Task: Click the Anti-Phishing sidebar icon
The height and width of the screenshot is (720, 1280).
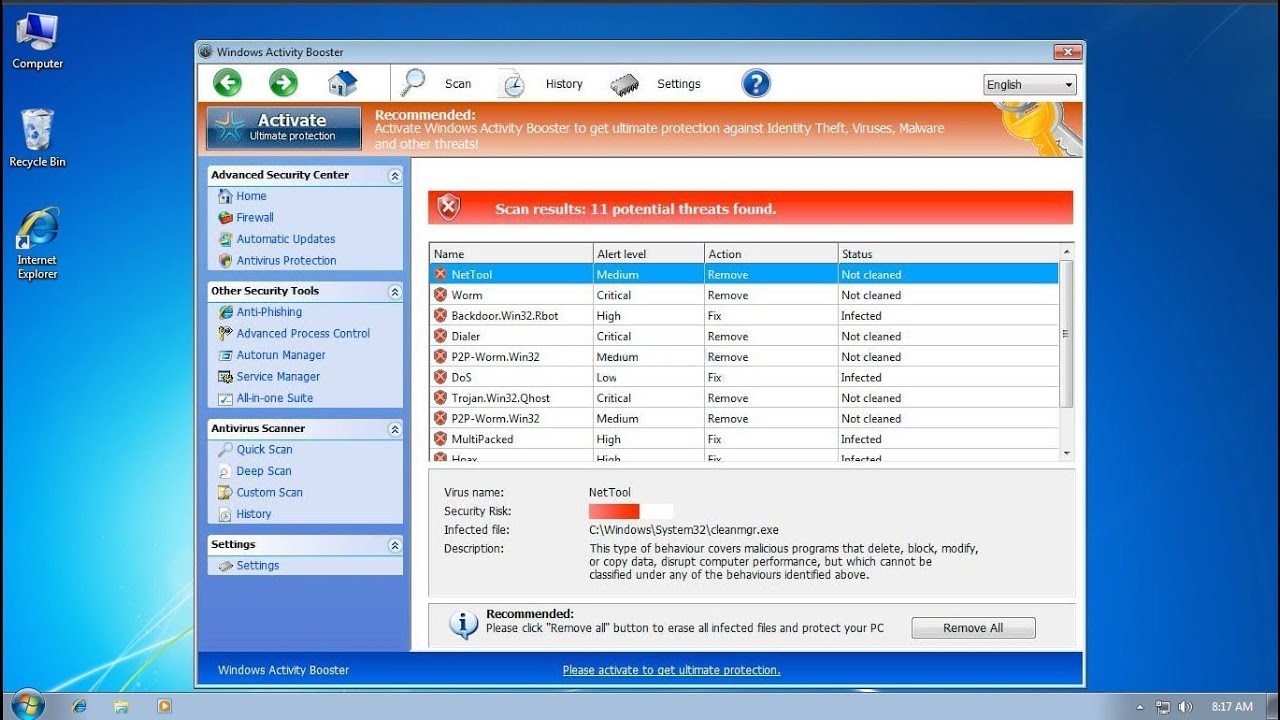Action: [x=225, y=312]
